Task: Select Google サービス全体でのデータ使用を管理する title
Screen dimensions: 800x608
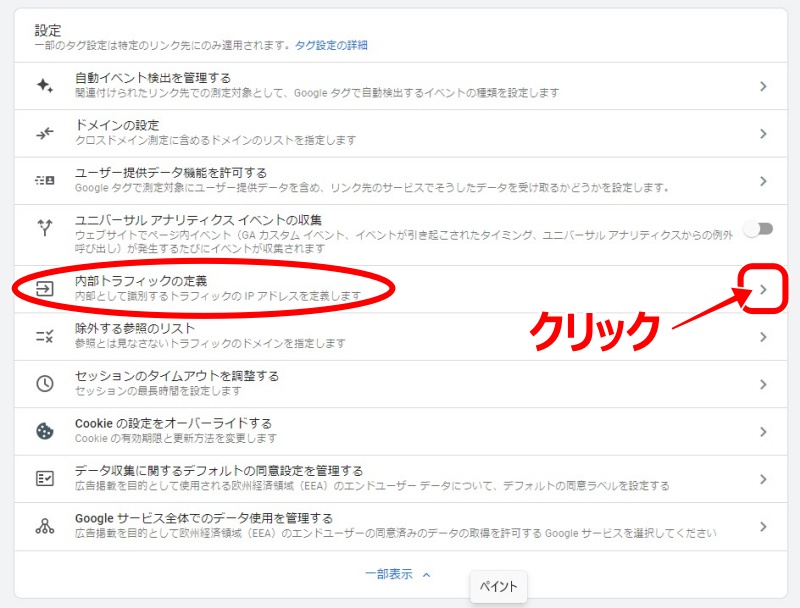Action: click(x=204, y=518)
